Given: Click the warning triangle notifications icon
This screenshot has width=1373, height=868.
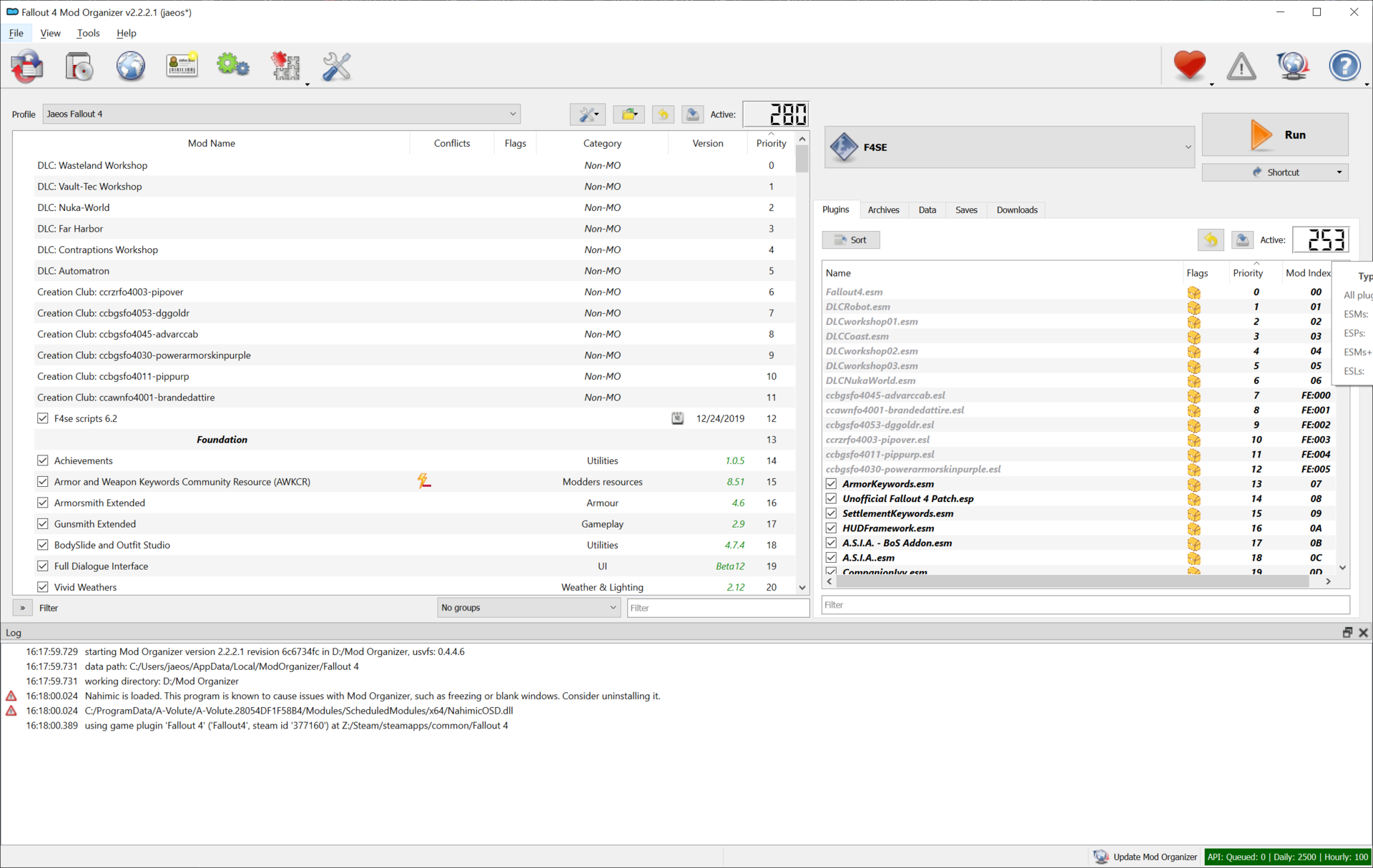Looking at the screenshot, I should click(1241, 66).
